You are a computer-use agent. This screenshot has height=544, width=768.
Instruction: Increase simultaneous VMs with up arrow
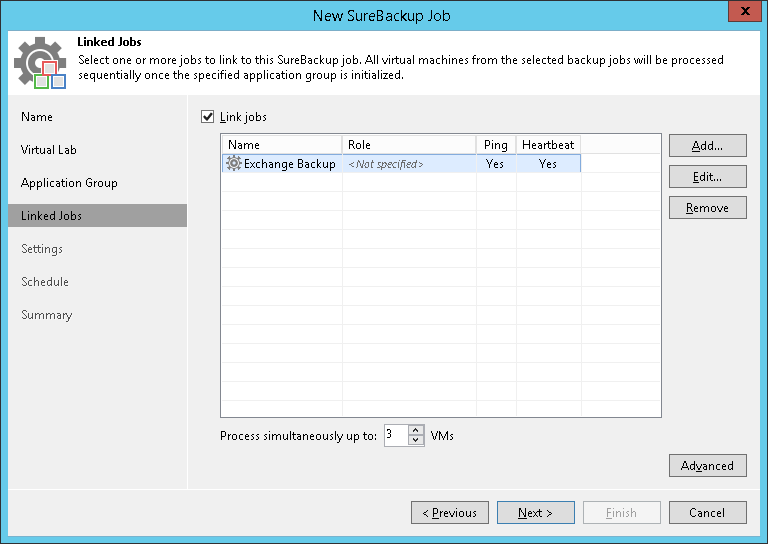tap(416, 430)
